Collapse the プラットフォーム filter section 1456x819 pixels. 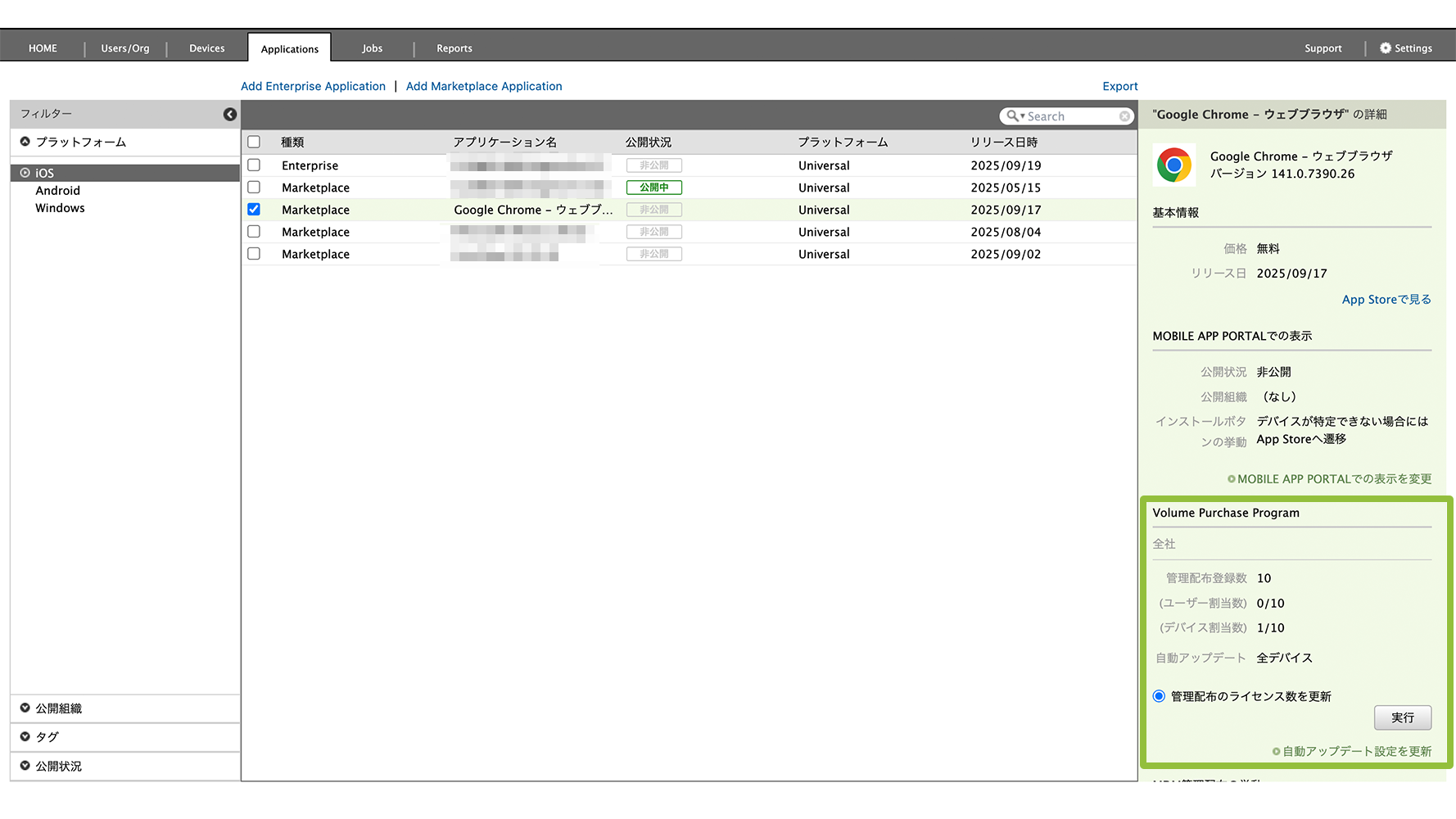(25, 142)
